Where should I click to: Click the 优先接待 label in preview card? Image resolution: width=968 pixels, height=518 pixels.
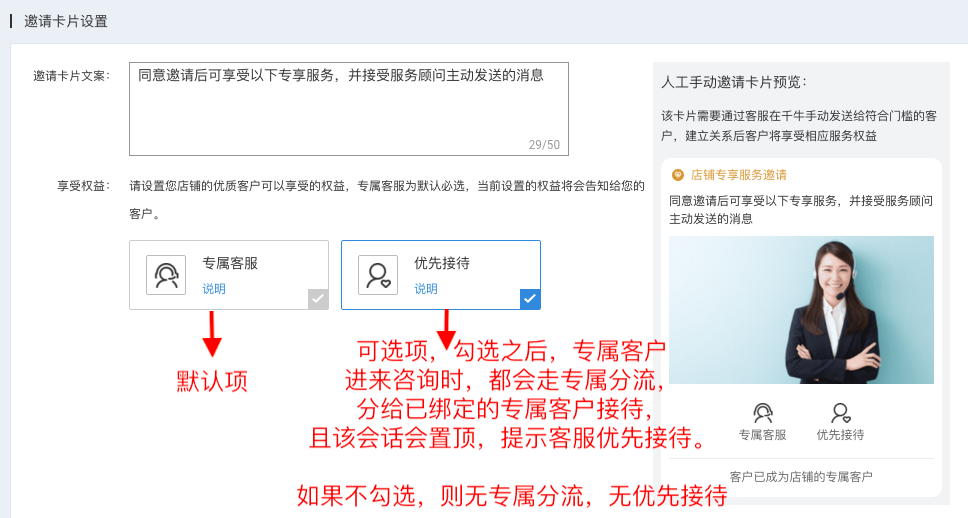coord(840,435)
